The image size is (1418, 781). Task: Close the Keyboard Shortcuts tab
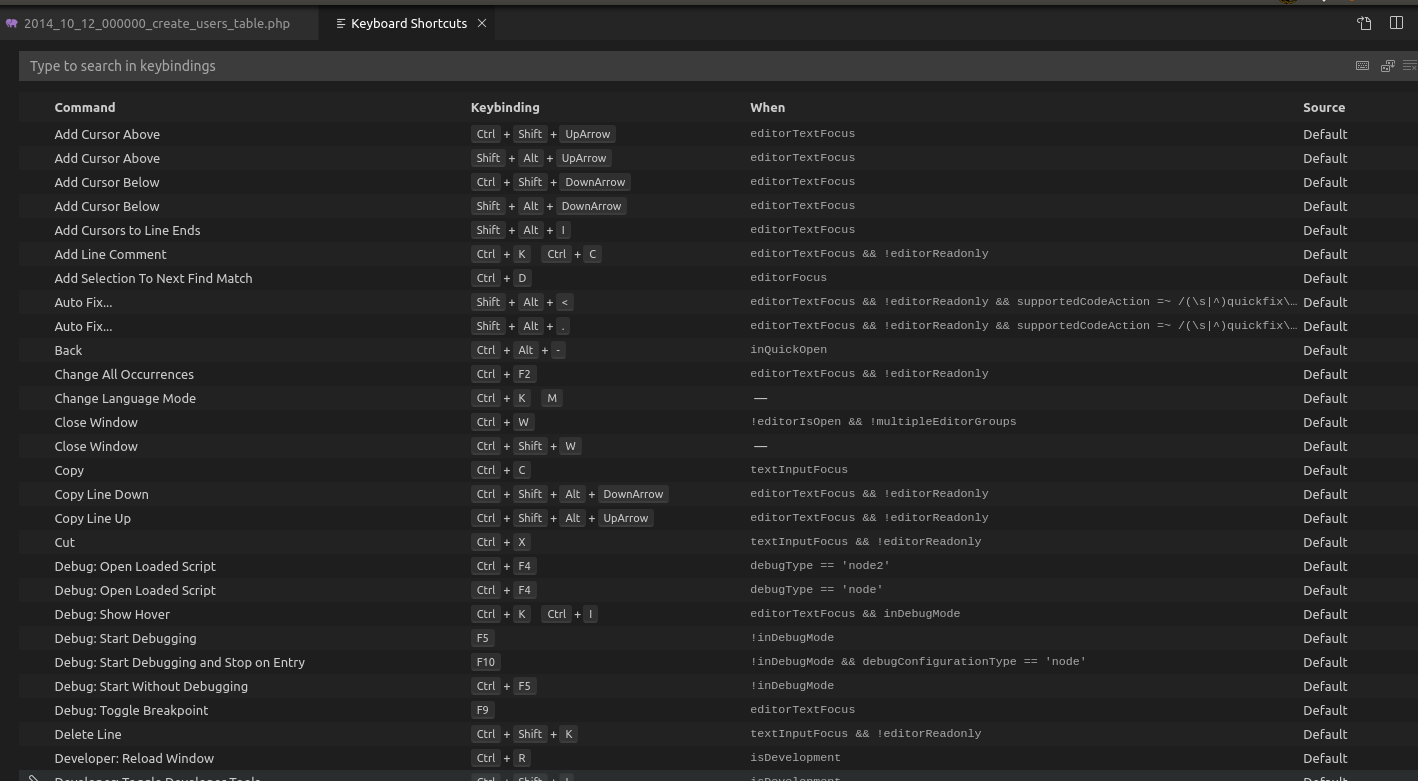[x=481, y=23]
